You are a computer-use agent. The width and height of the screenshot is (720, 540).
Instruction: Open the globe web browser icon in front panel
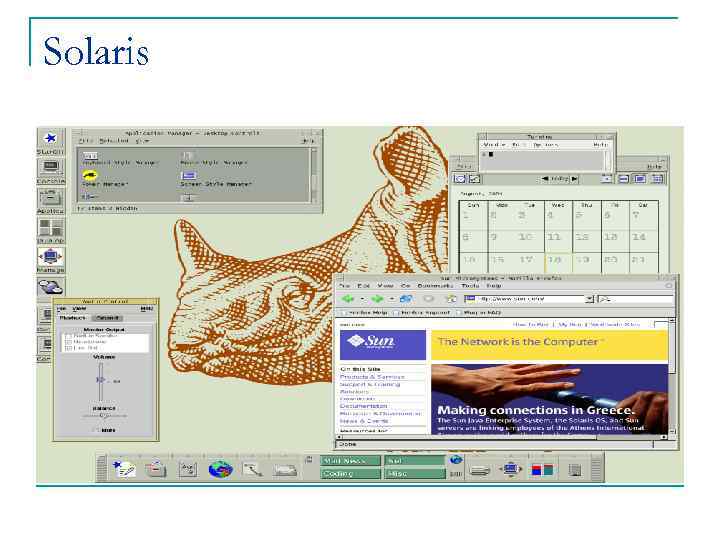click(221, 469)
